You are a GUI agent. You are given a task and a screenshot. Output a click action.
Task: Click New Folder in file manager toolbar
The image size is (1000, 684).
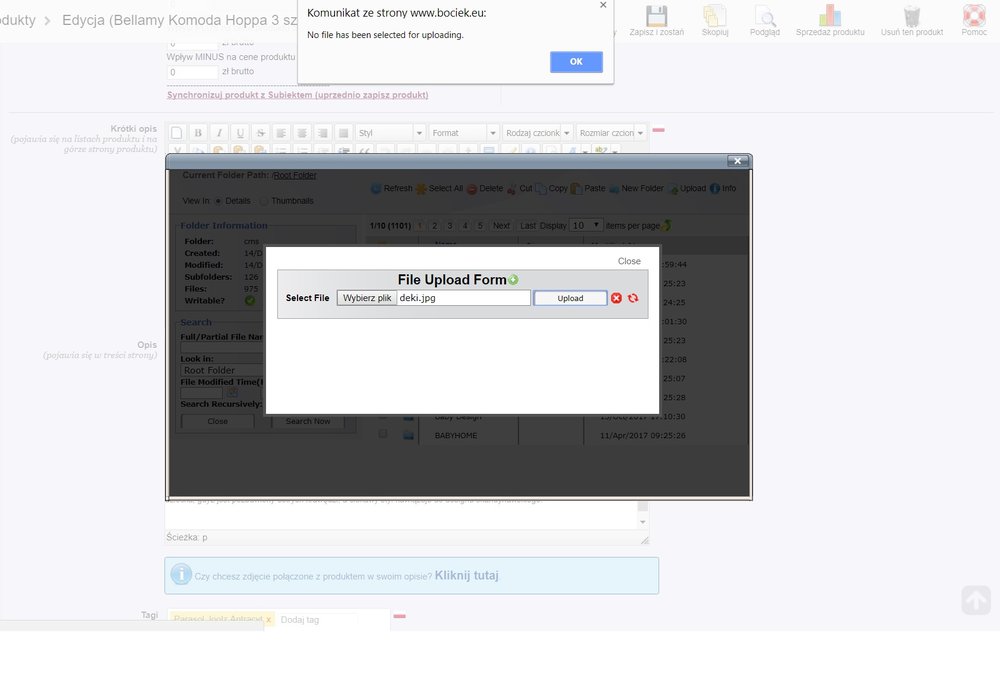tap(636, 189)
